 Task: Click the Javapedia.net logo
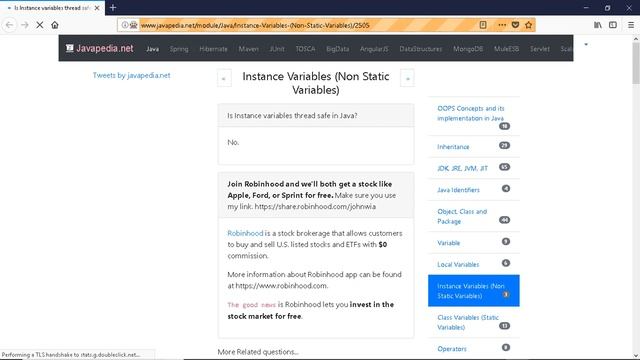click(100, 48)
